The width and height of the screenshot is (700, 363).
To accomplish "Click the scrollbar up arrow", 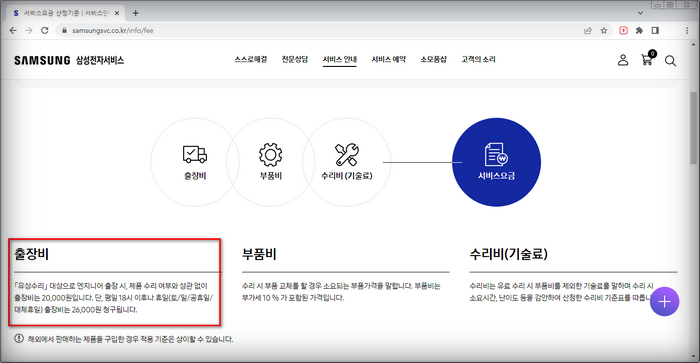I will click(x=693, y=45).
